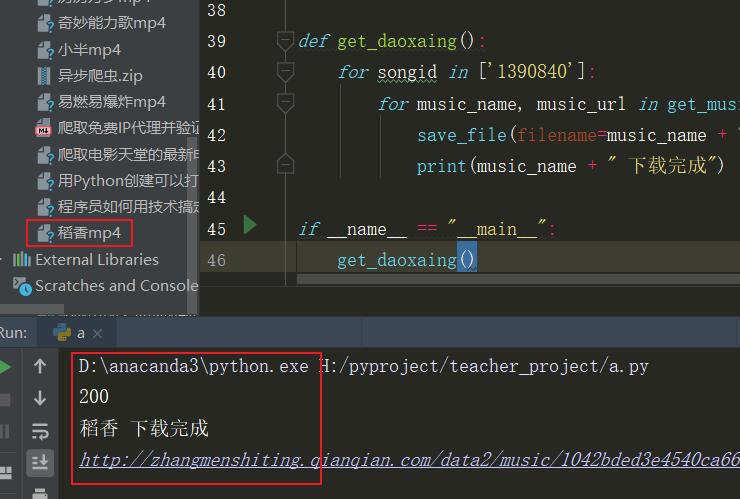This screenshot has height=499, width=740.
Task: Collapse the inner for-loop at line 41
Action: tap(285, 103)
